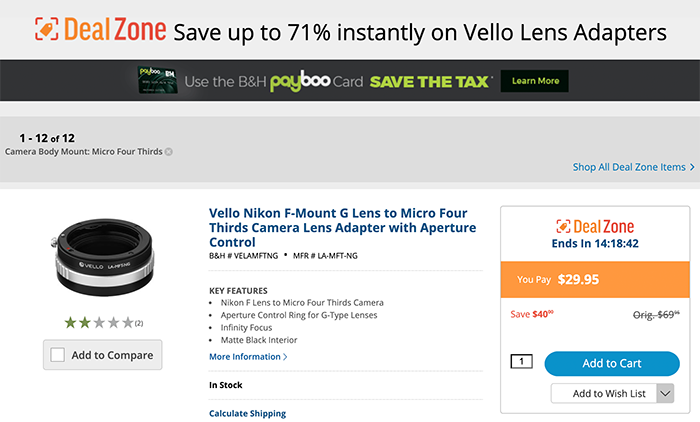Expand More Information for the adapter

pyautogui.click(x=247, y=356)
